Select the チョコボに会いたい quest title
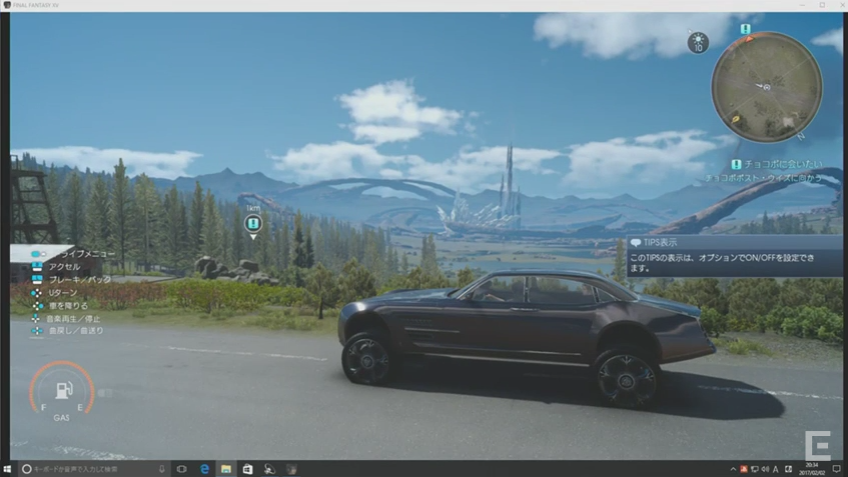 coord(783,164)
